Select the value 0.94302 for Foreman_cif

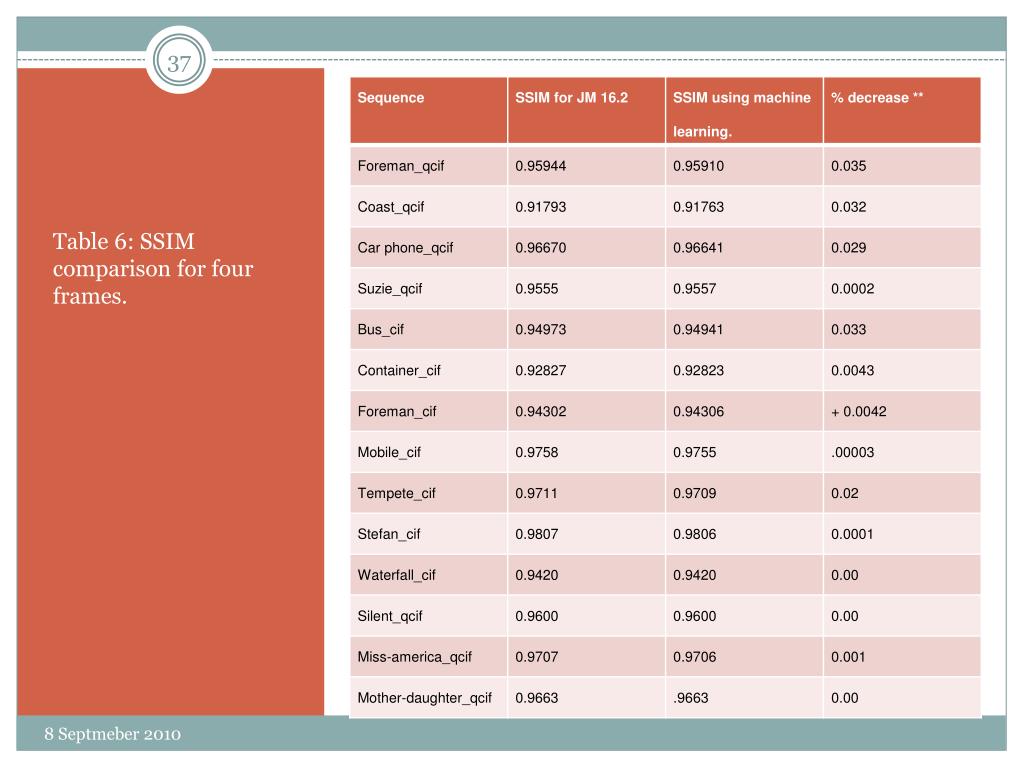541,411
